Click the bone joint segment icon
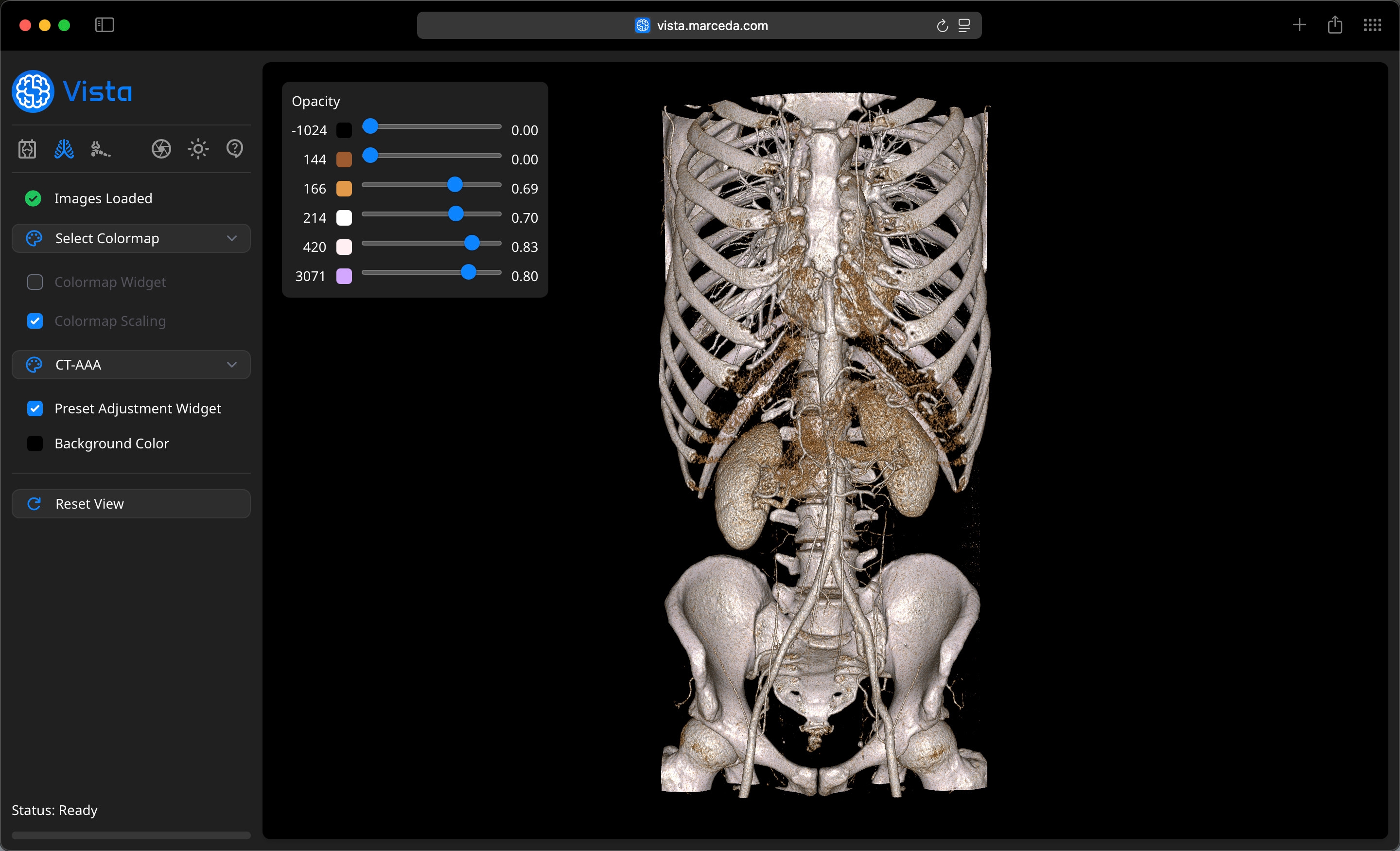 pyautogui.click(x=100, y=149)
